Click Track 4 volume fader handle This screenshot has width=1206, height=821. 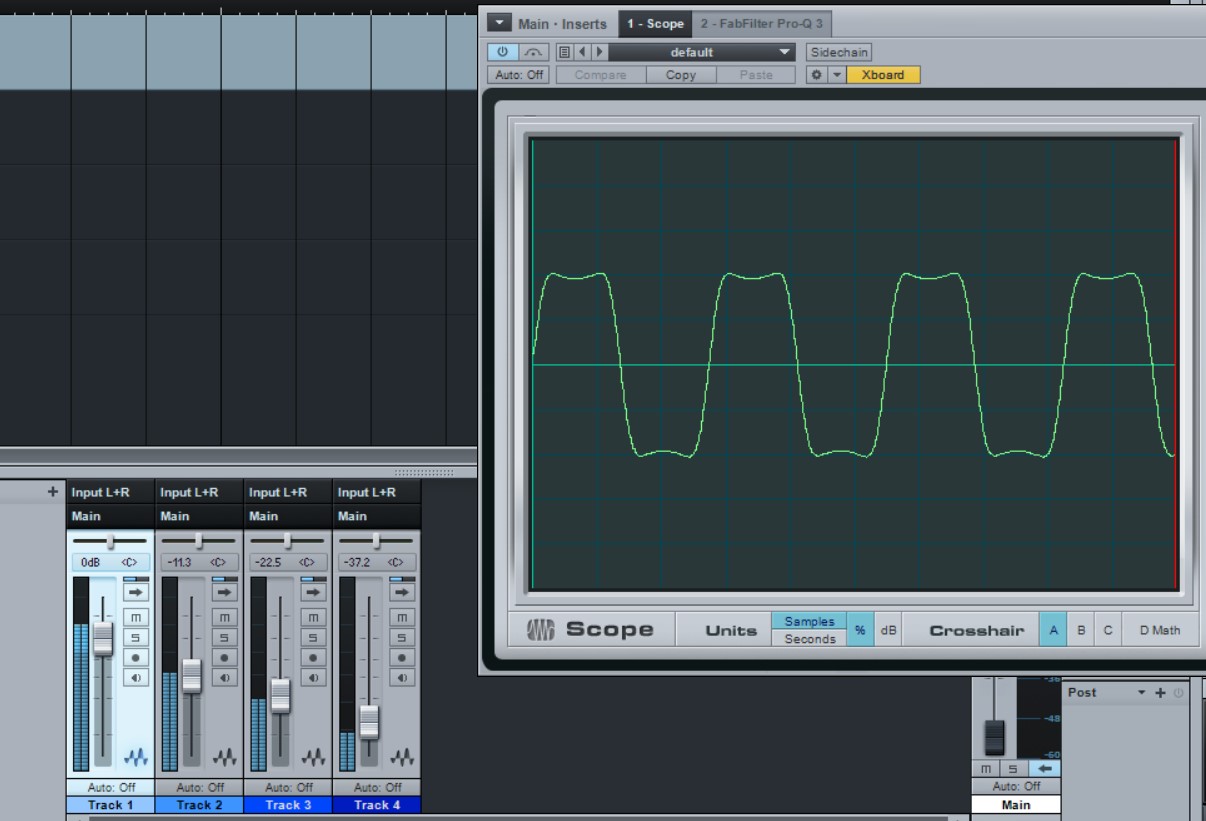click(x=370, y=721)
